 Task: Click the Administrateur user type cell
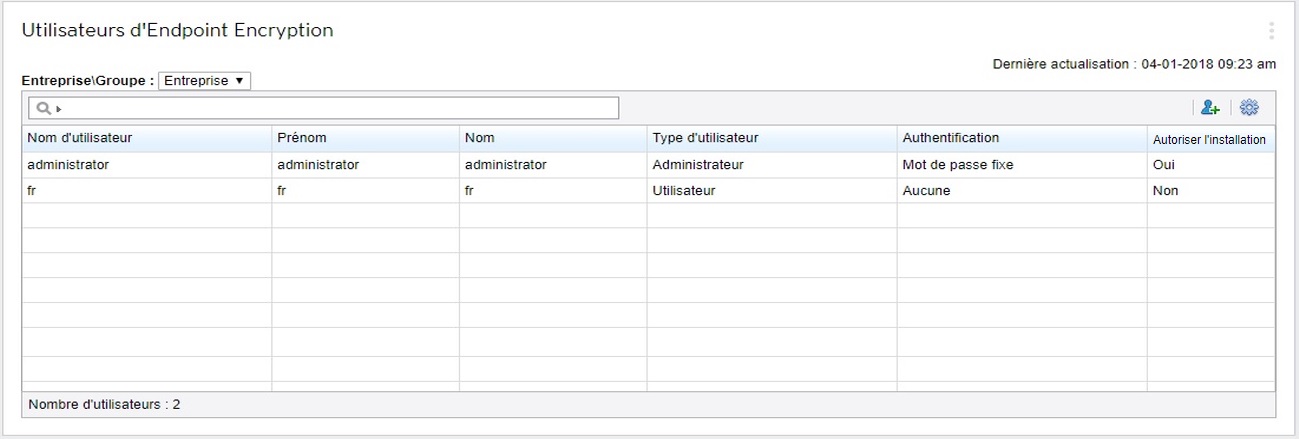pyautogui.click(x=698, y=165)
